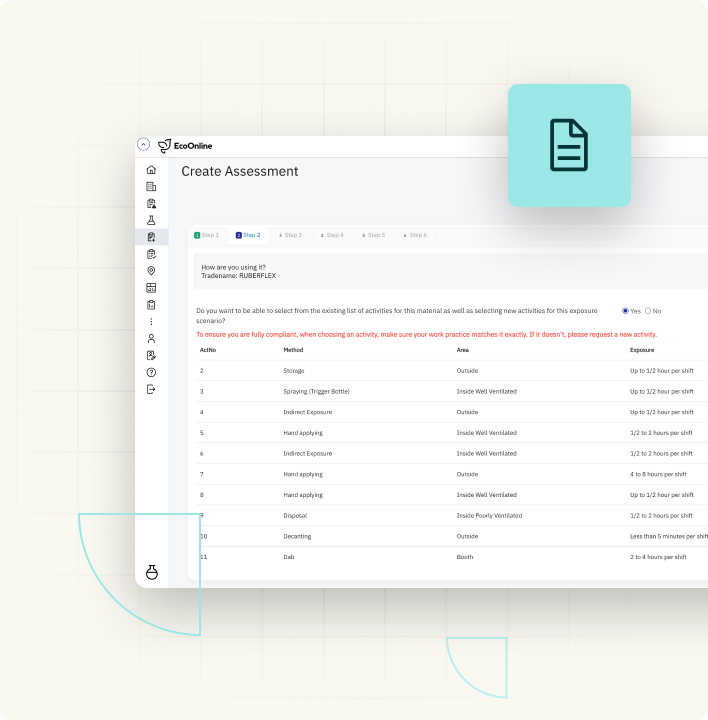Click the user profile icon in sidebar
This screenshot has width=708, height=720.
pyautogui.click(x=151, y=339)
